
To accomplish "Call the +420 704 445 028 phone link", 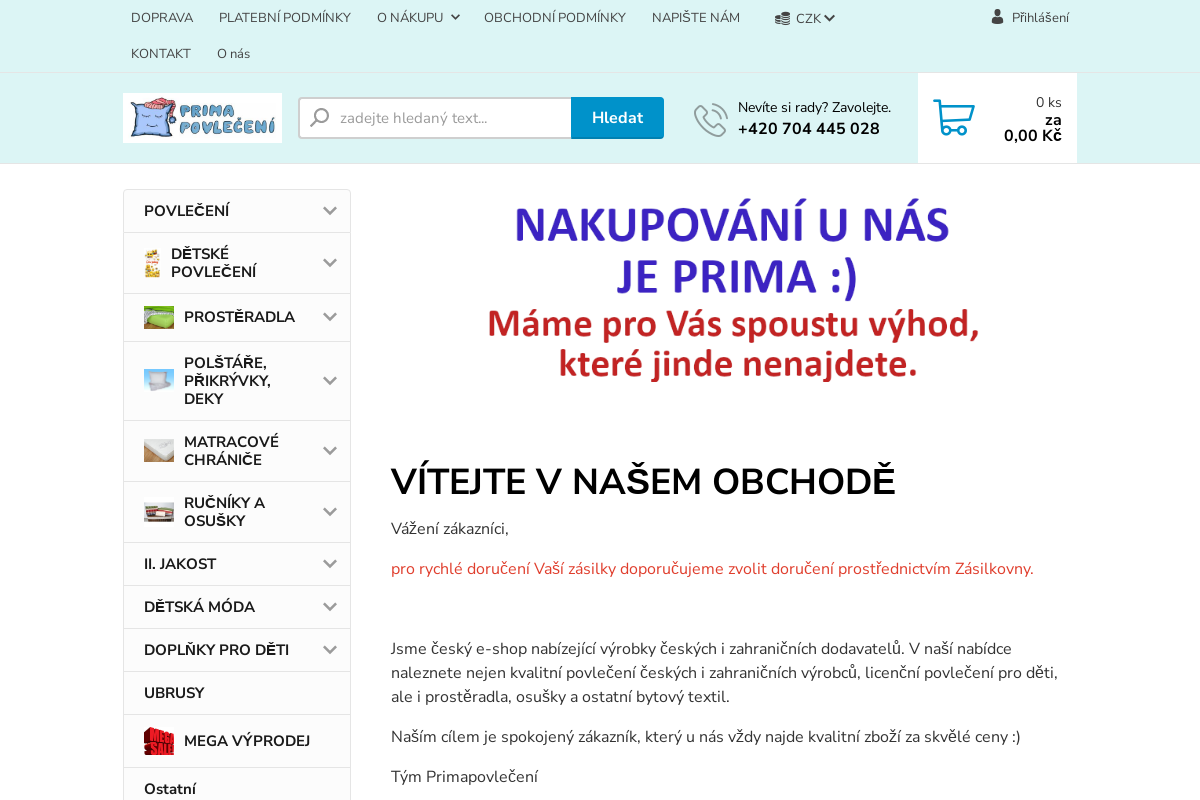I will tap(808, 128).
